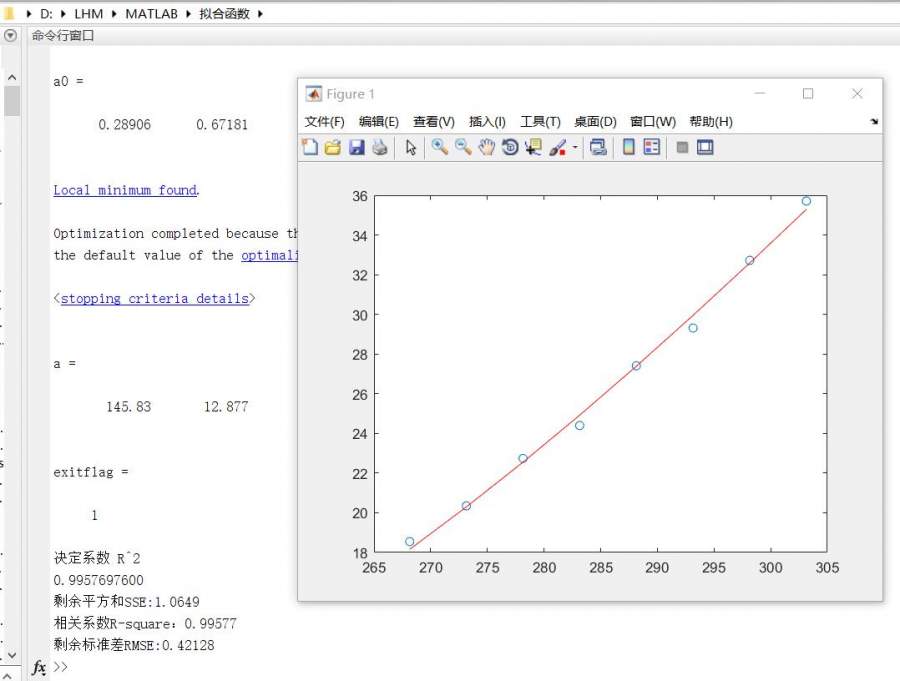Activate the Pan hand tool
This screenshot has height=681, width=900.
487,148
